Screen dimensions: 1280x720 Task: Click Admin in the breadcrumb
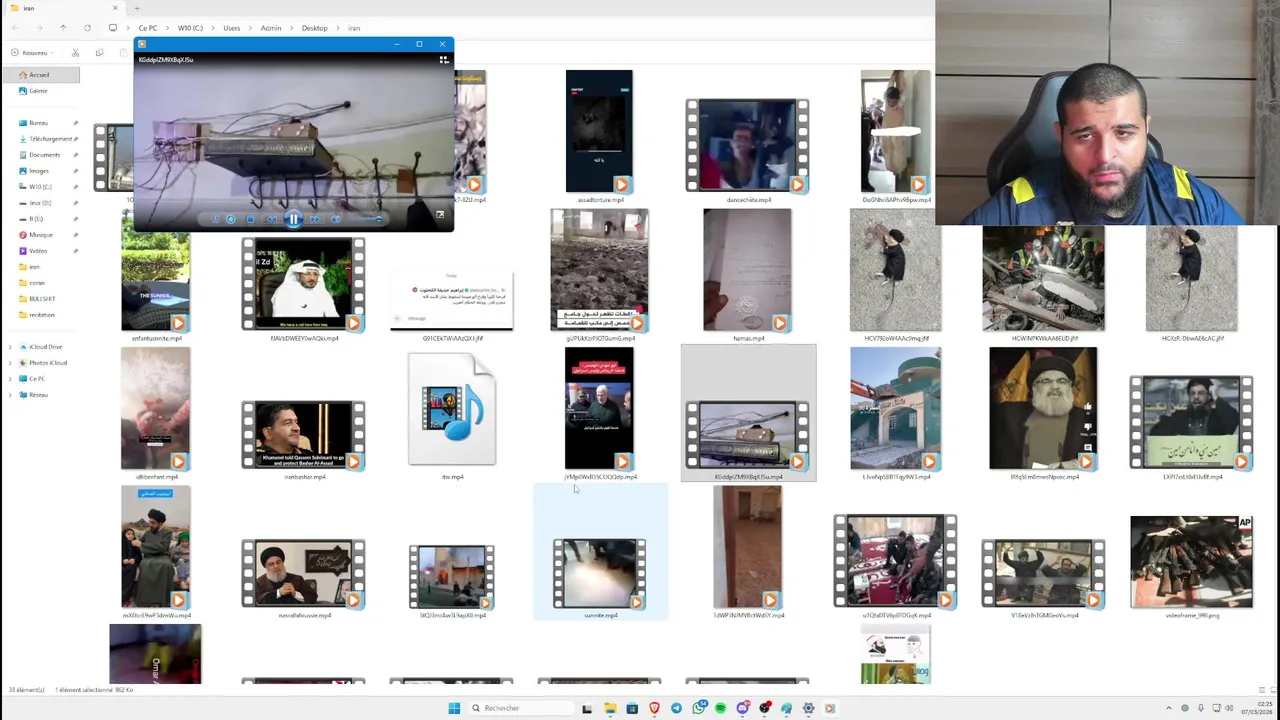tap(271, 28)
